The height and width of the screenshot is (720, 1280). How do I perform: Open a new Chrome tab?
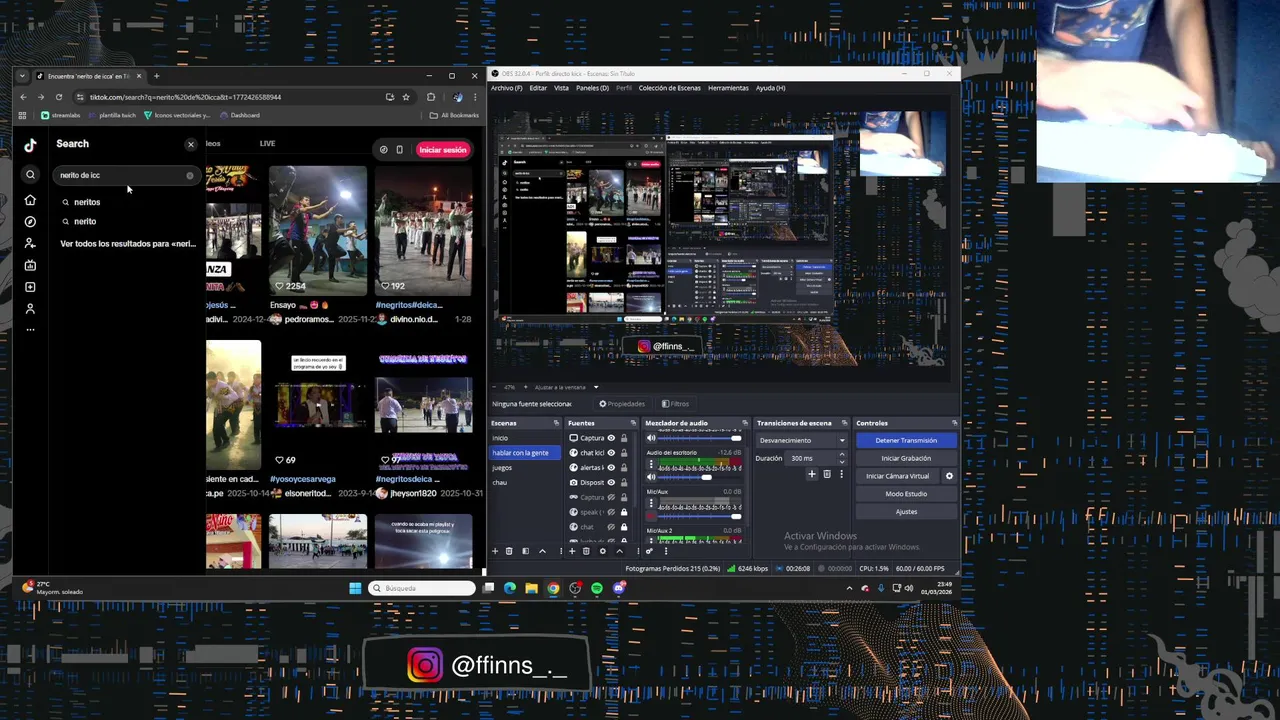(x=156, y=76)
